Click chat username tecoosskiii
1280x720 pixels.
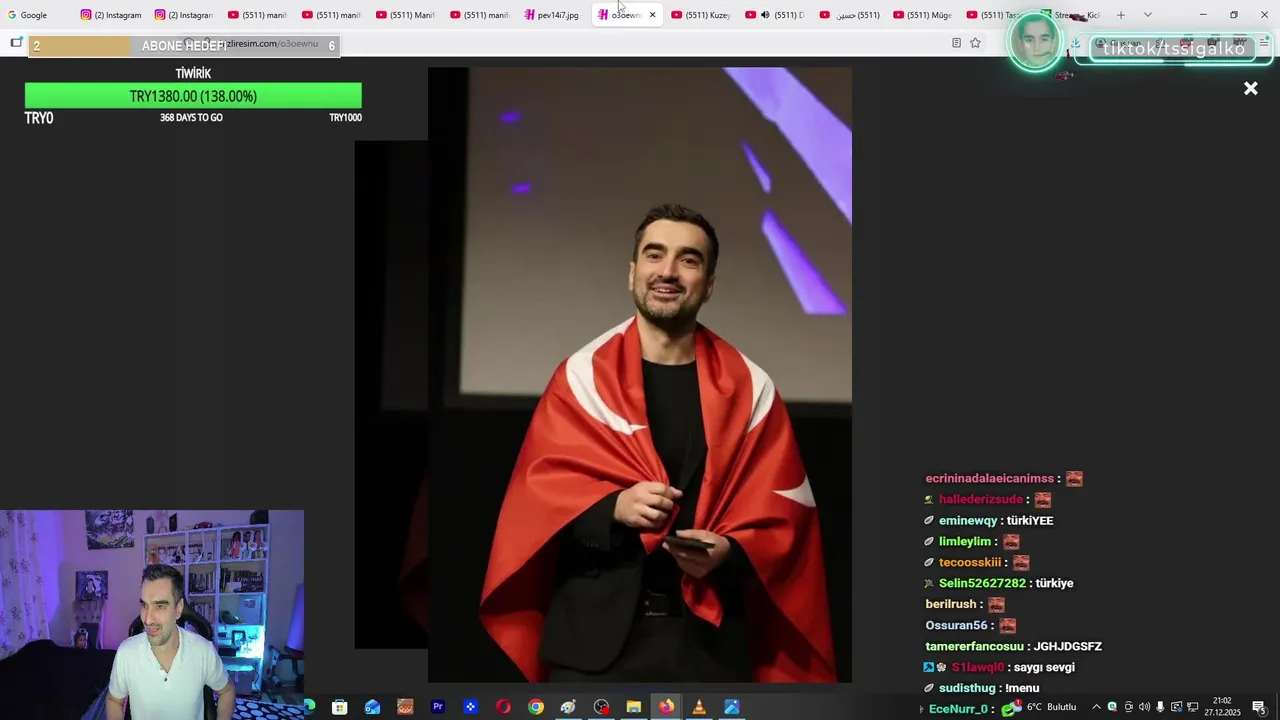tap(970, 563)
